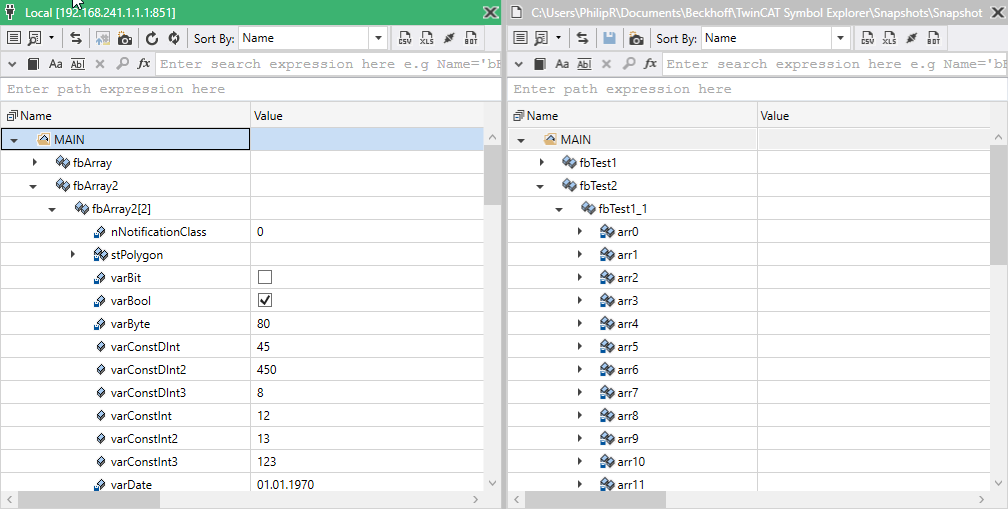Click the plug connector icon in Snapshot pane toolbar
Viewport: 1008px width, 509px height.
coord(912,38)
